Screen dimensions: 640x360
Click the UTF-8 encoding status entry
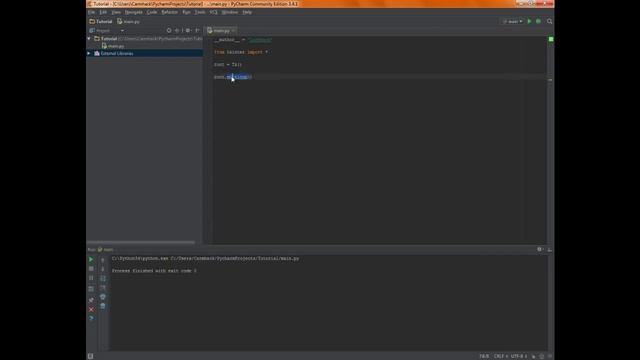click(x=519, y=356)
